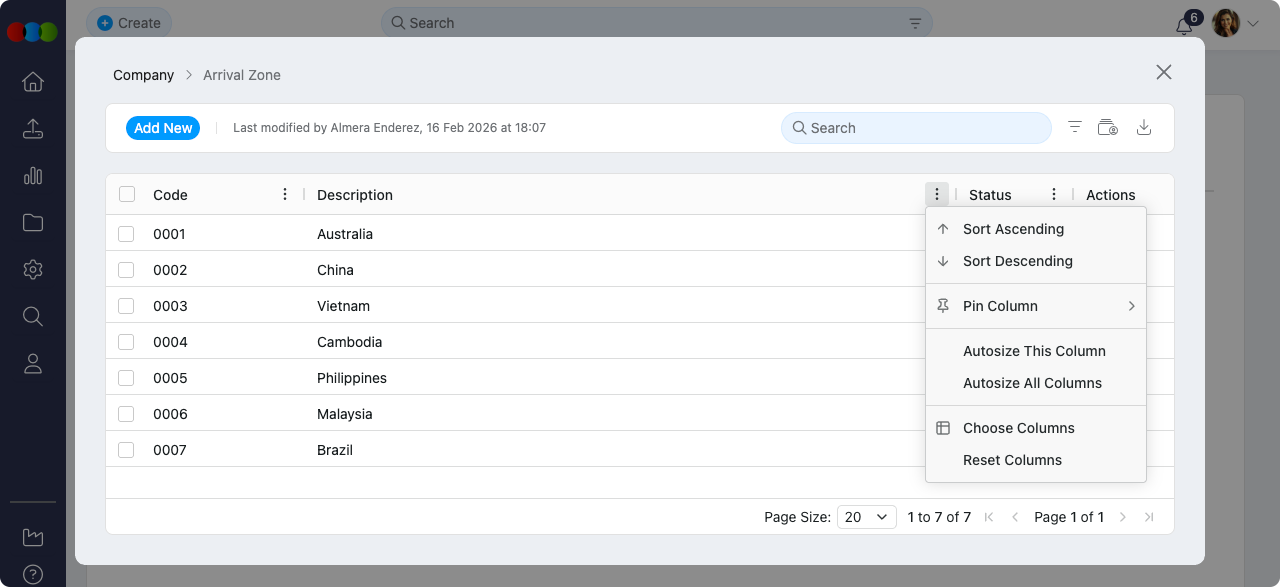Screen dimensions: 1280x587
Task: Select Autosize All Columns option
Action: click(1032, 383)
